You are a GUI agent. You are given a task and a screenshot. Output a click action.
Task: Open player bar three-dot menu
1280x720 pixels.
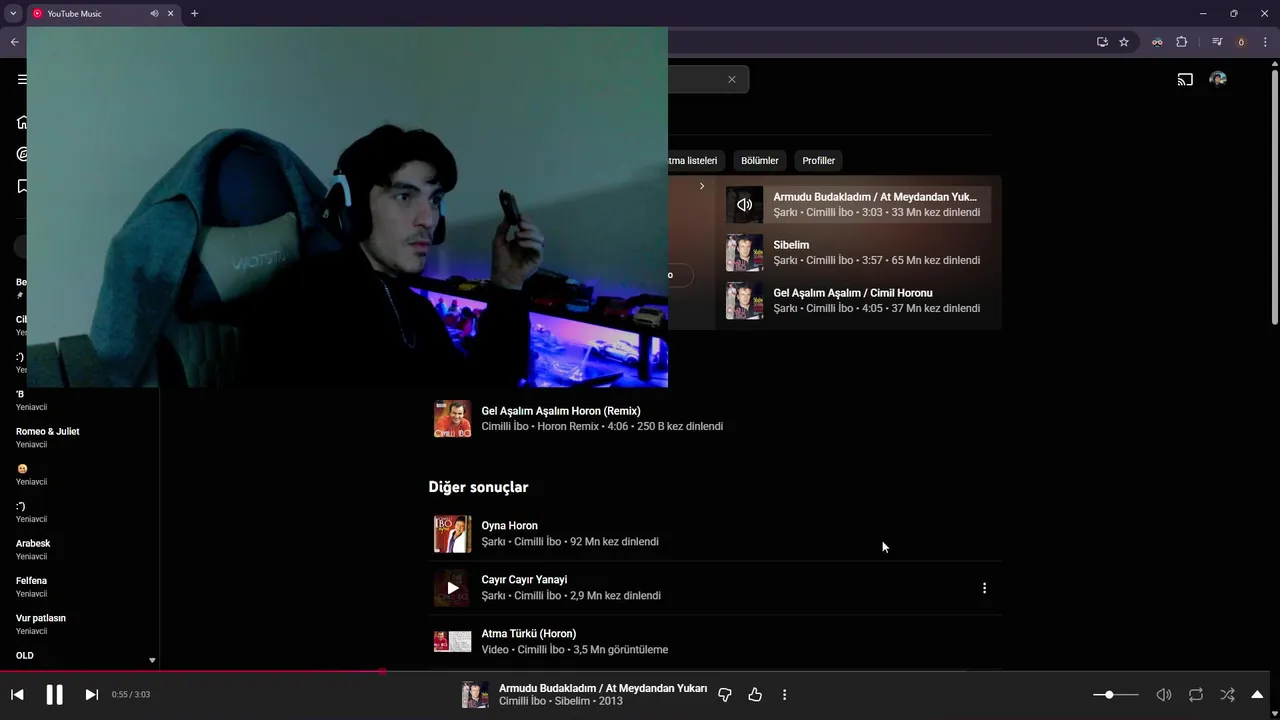(x=784, y=694)
